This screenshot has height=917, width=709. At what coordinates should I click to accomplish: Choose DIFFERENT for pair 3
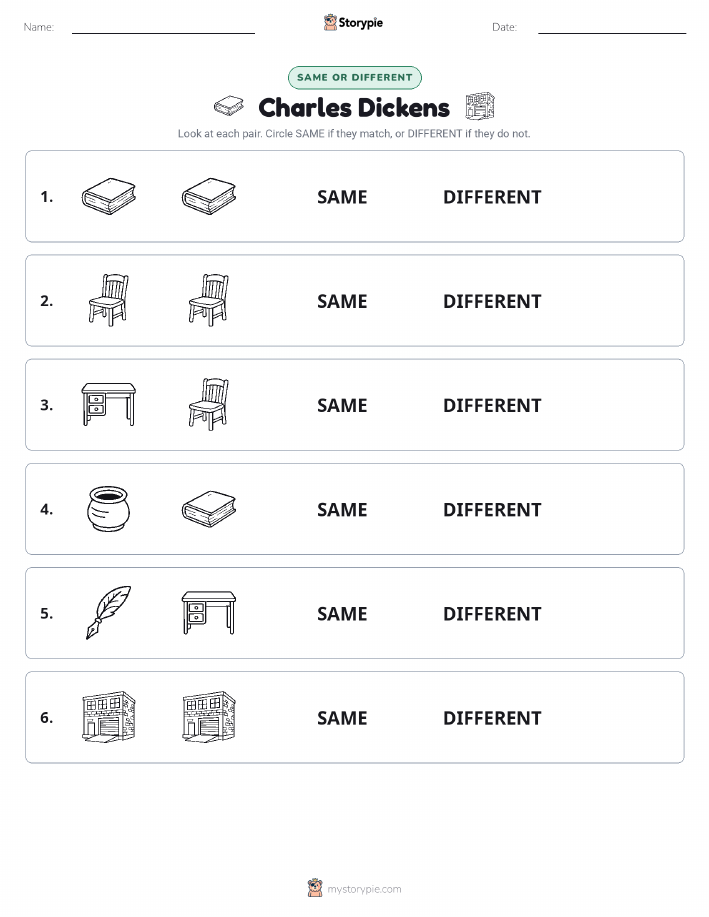pyautogui.click(x=492, y=405)
